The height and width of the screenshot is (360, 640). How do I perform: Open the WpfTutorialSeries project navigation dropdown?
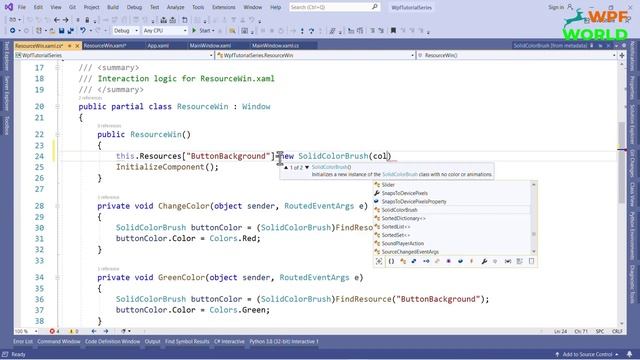tap(114, 55)
